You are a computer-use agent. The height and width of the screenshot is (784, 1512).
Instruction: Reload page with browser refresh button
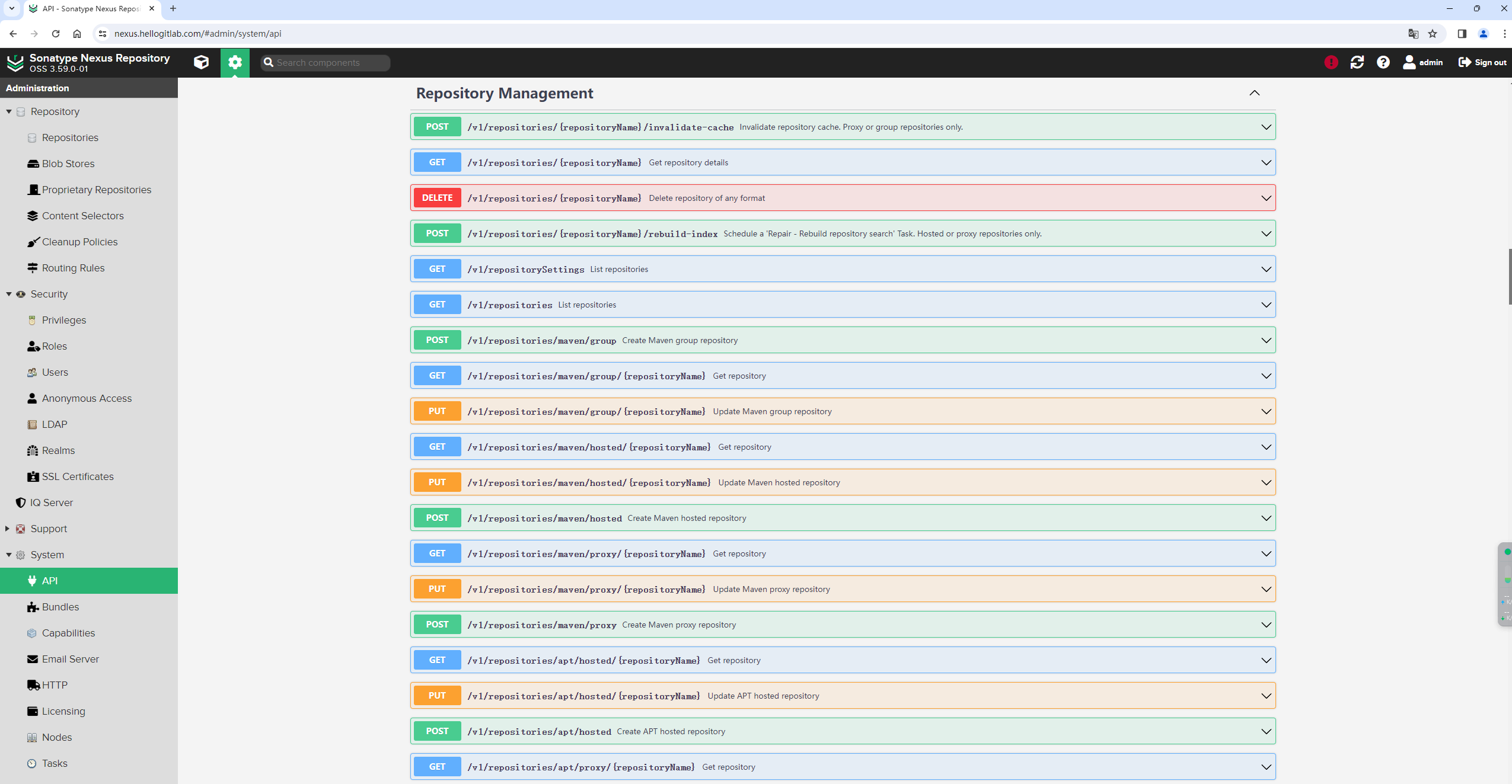(x=56, y=34)
